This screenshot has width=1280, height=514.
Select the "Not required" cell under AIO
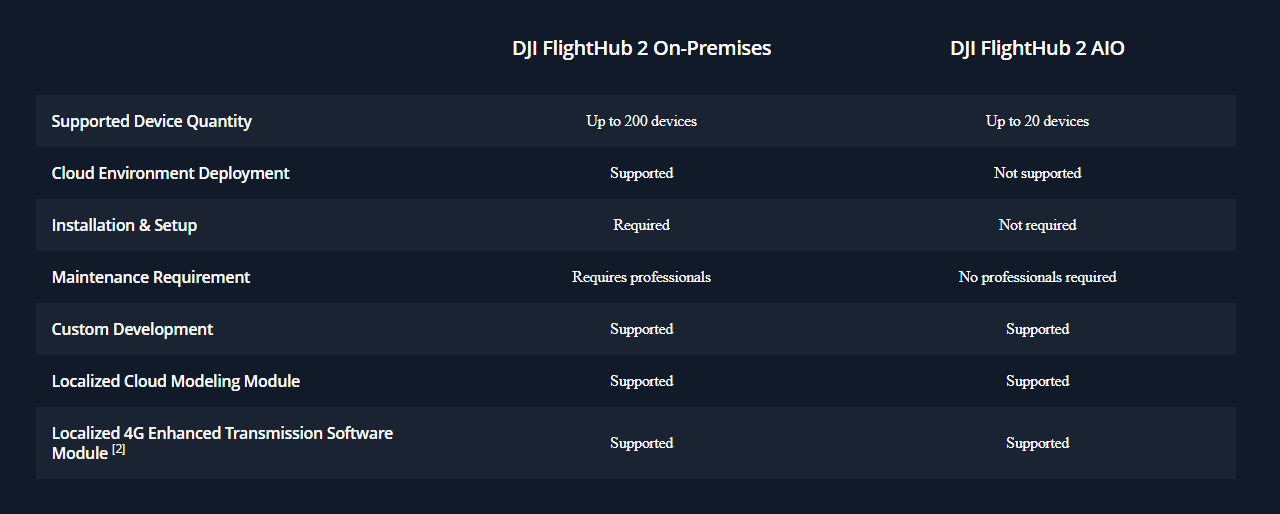[x=1037, y=225]
